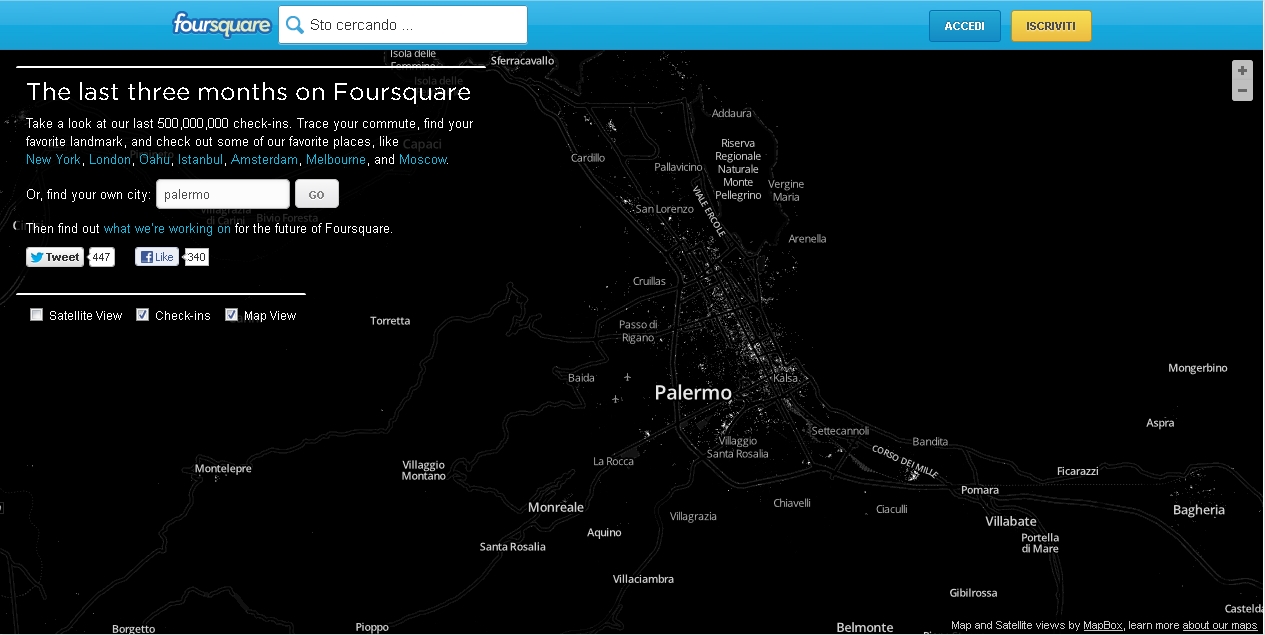Click the Addaura map label
This screenshot has width=1265, height=635.
pyautogui.click(x=732, y=113)
